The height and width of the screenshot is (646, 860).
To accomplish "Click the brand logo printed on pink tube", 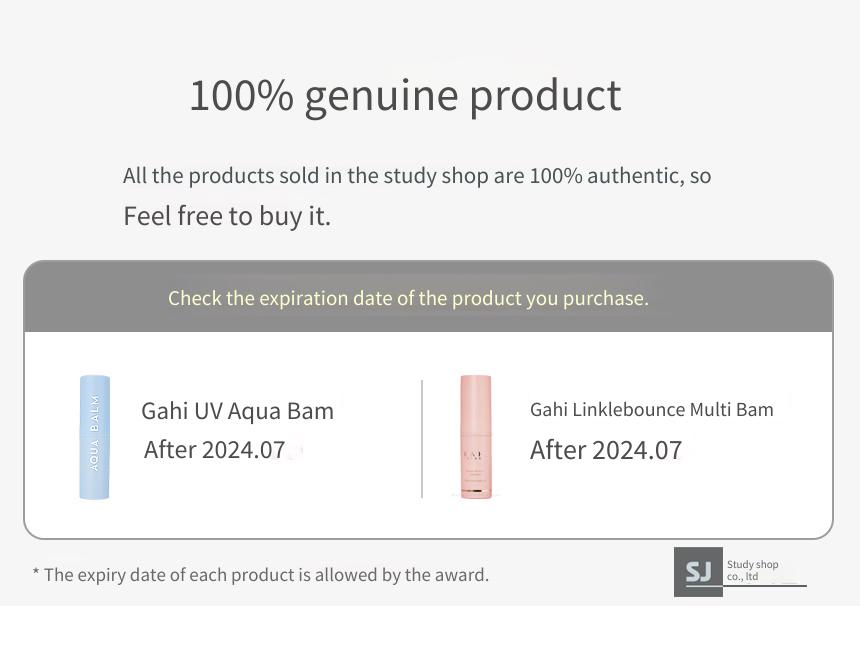I will coord(474,455).
